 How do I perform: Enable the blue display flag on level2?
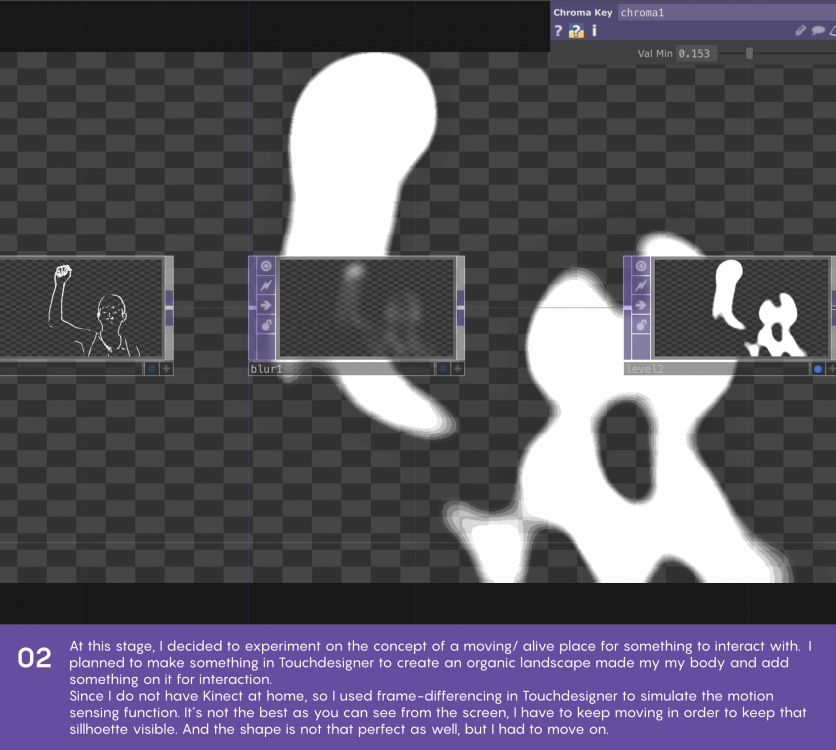(x=817, y=369)
